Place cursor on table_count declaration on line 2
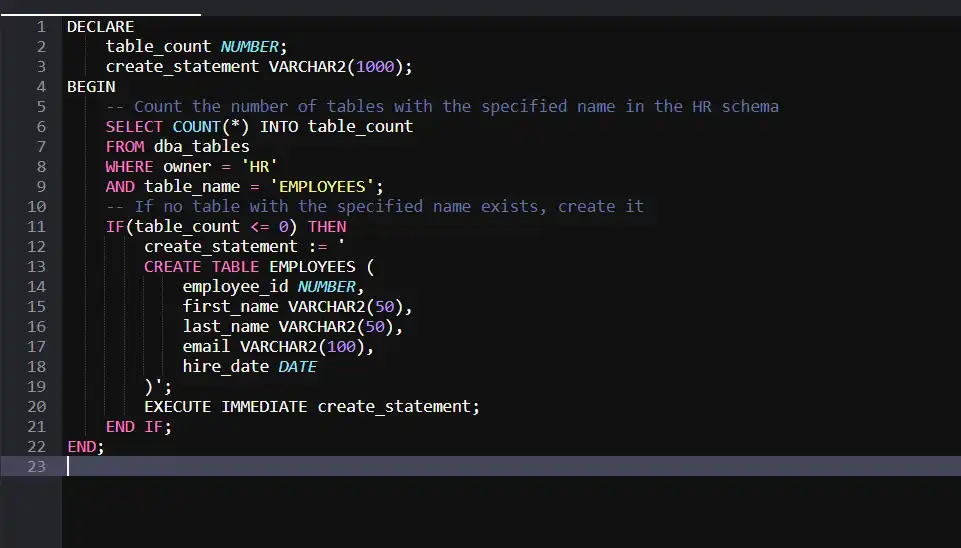The height and width of the screenshot is (548, 961). [158, 47]
